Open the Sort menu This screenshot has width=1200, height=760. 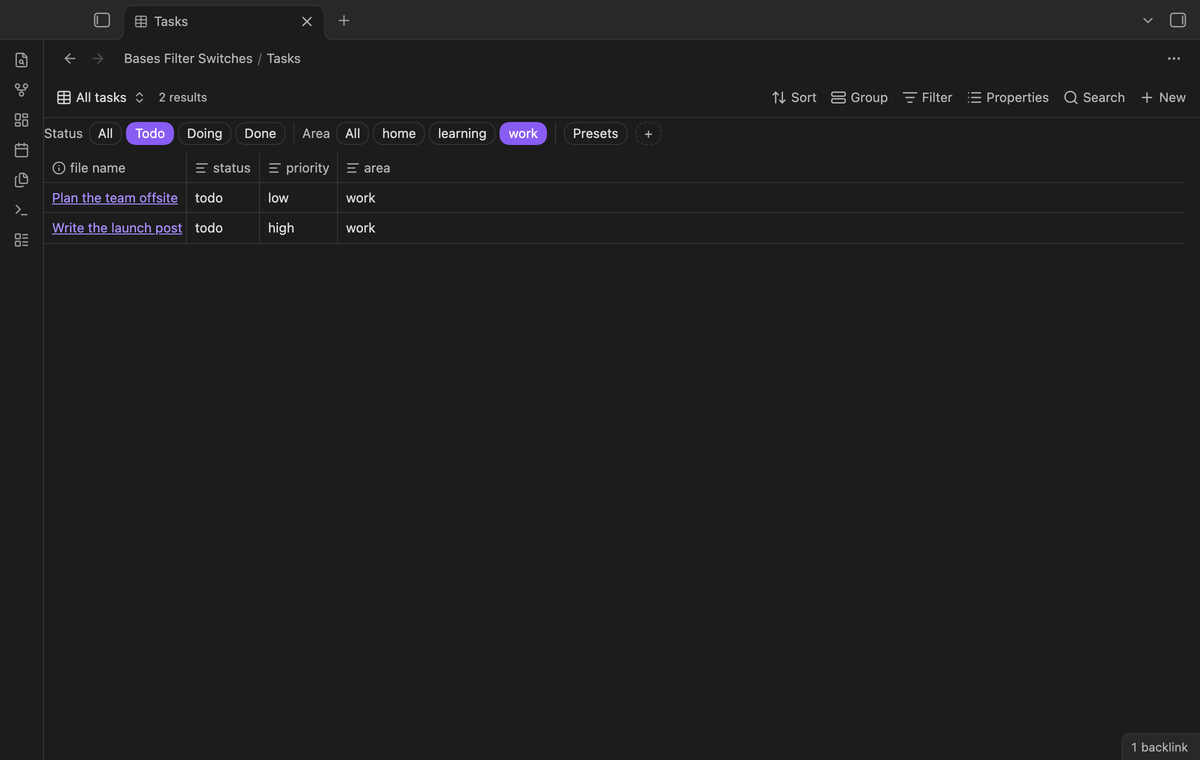(x=794, y=97)
